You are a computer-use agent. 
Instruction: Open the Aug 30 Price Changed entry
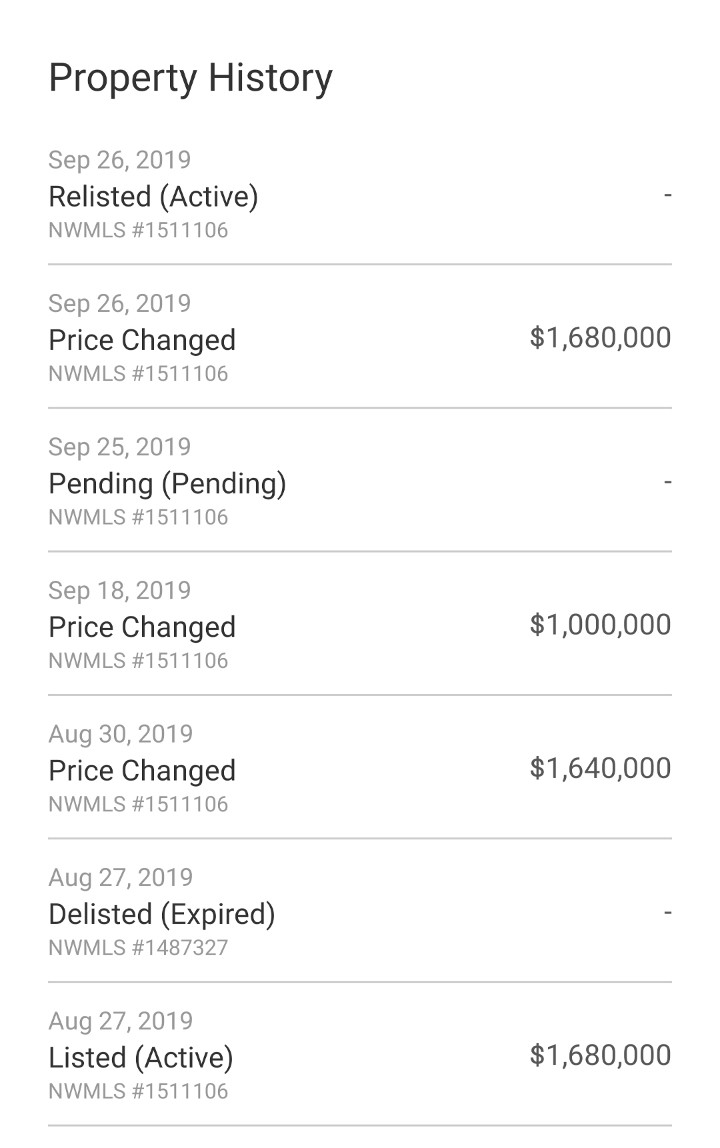click(x=360, y=768)
